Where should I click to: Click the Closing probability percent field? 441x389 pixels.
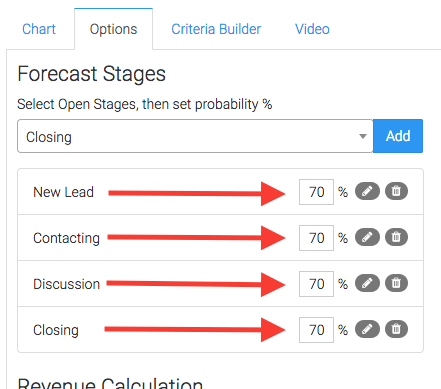(316, 330)
